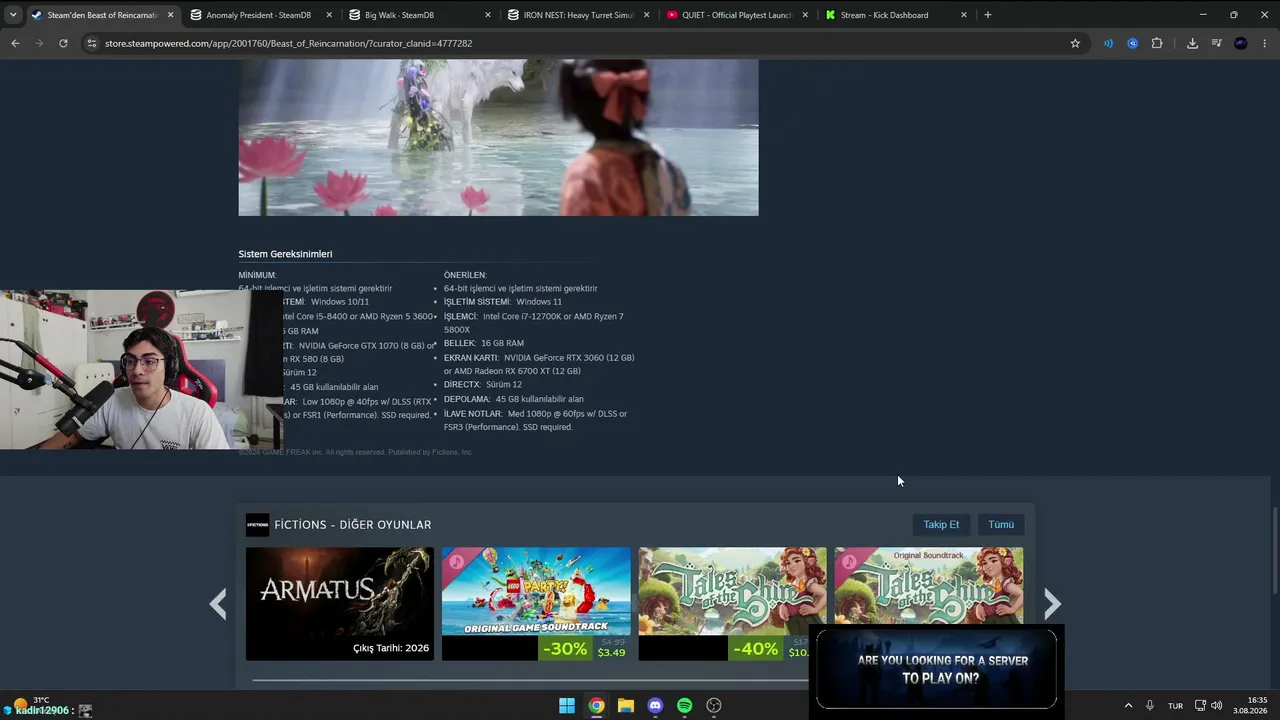
Task: Open the Chrome three-dot menu
Action: click(1265, 43)
